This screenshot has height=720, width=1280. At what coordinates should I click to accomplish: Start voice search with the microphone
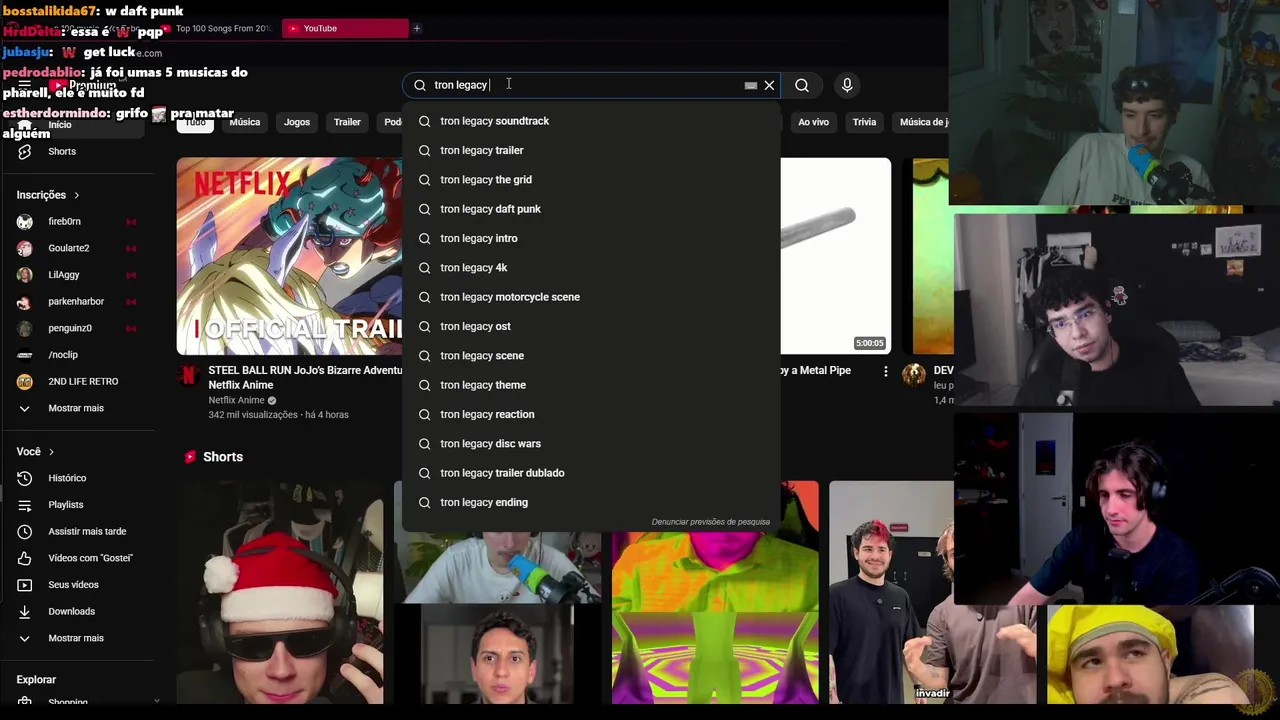pyautogui.click(x=847, y=85)
